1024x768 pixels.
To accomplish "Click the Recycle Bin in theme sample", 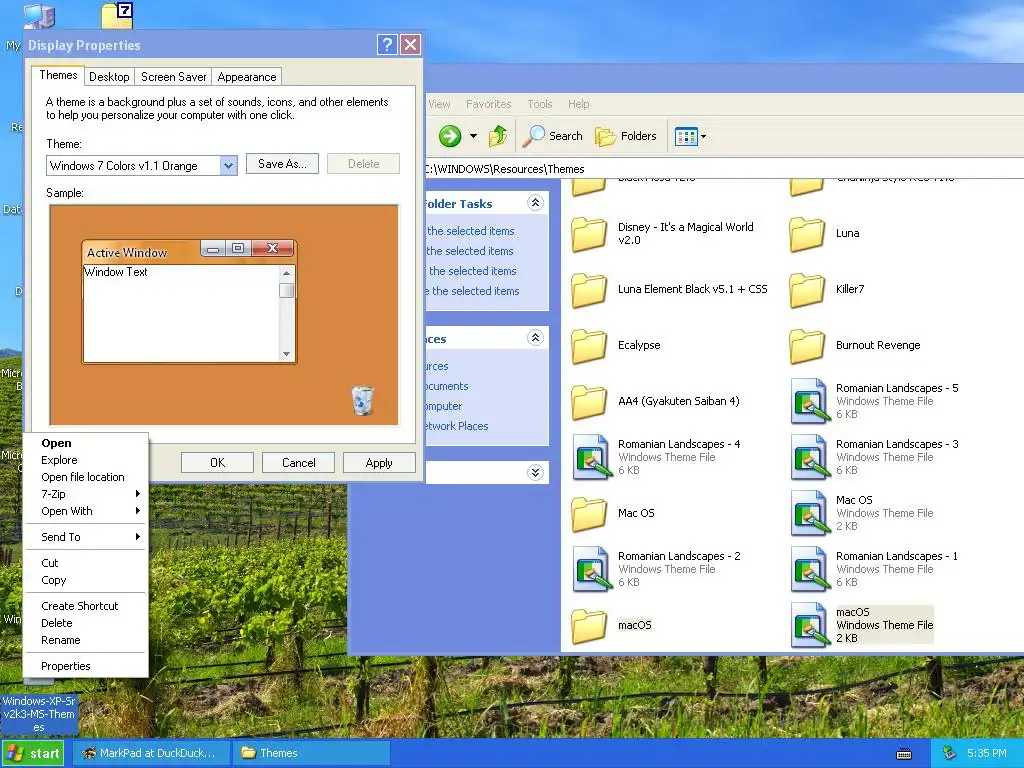I will click(363, 400).
